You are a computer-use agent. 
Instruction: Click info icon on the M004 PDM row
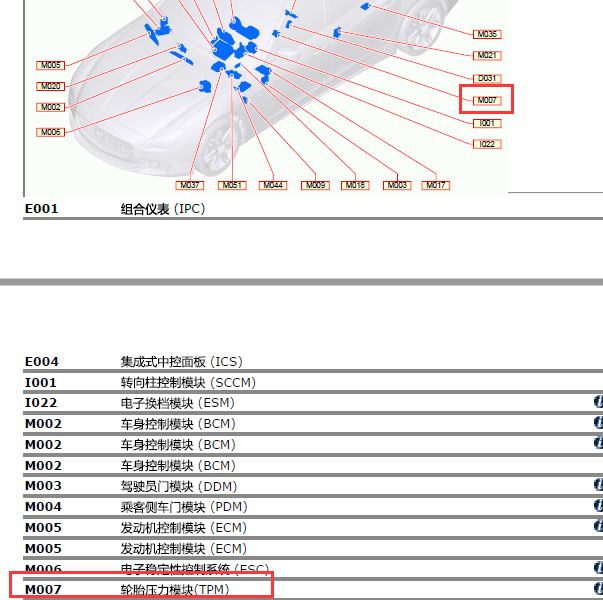point(598,505)
